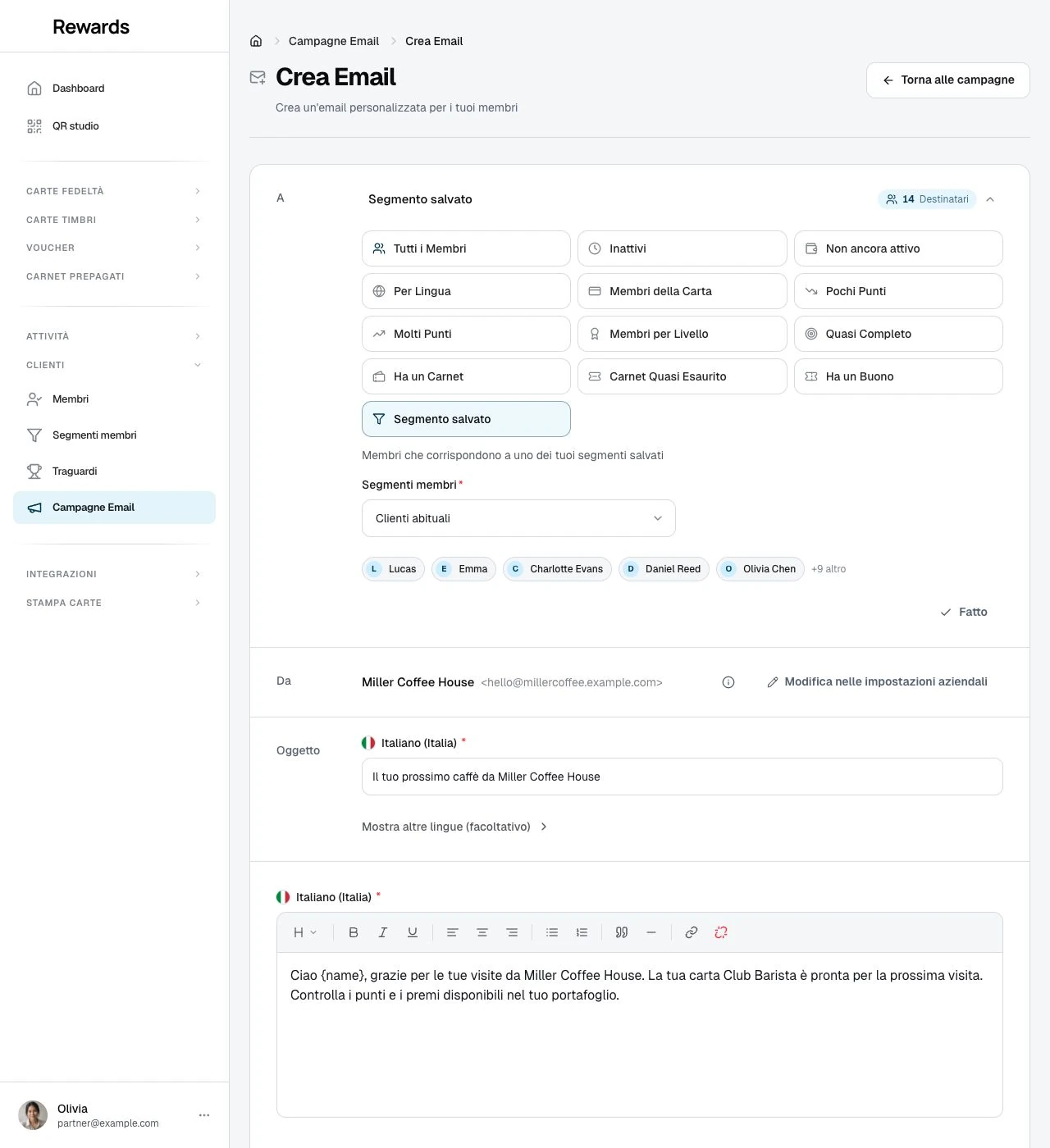Insert a link using the link icon
This screenshot has height=1148, width=1050.
click(x=692, y=932)
